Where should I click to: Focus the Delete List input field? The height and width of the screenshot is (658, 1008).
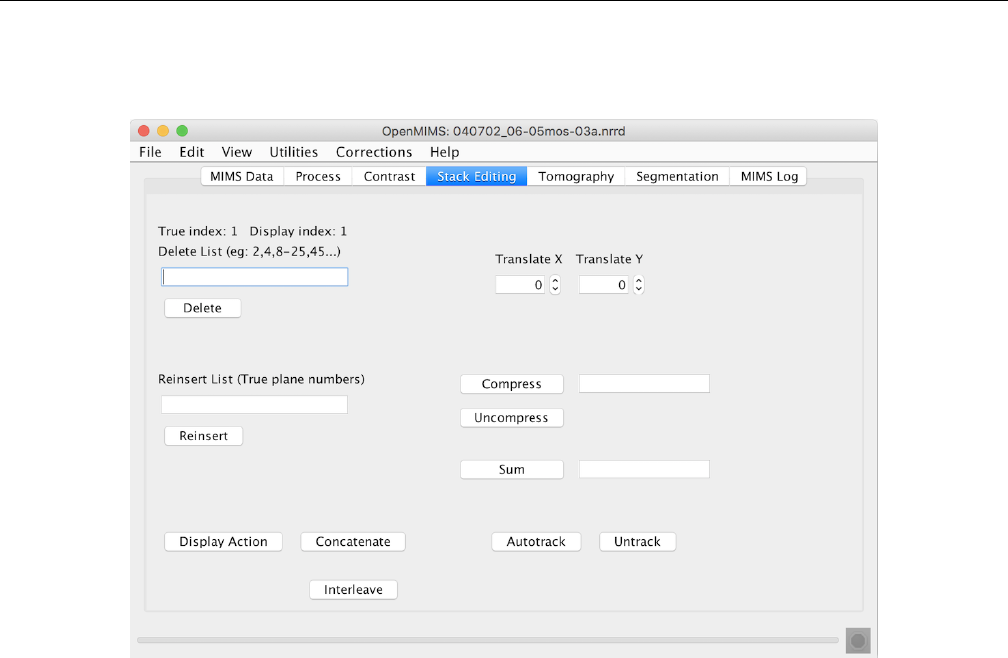255,277
